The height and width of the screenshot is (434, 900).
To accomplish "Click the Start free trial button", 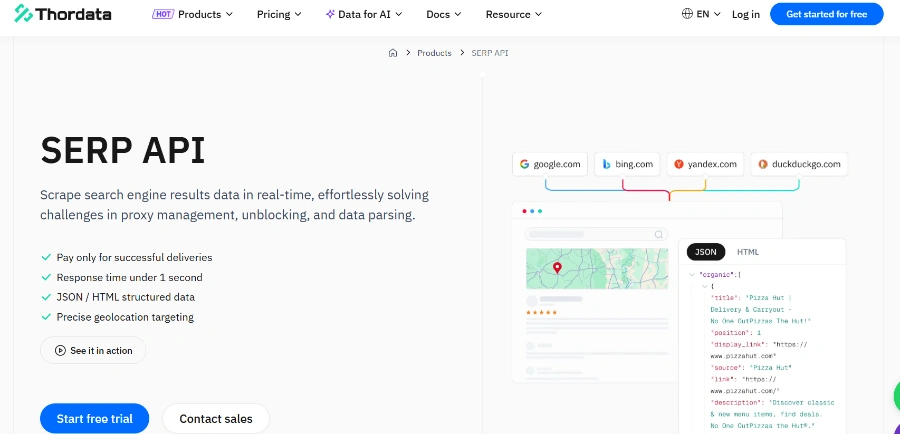I will 94,418.
